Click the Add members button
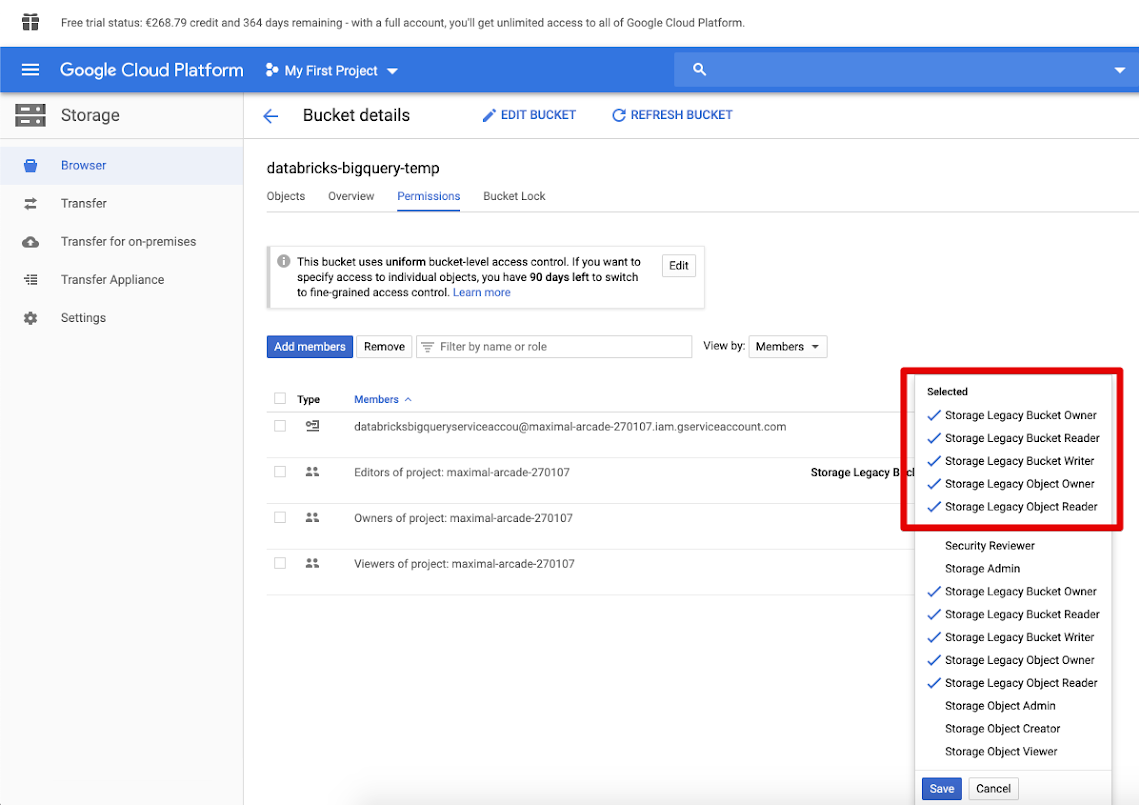This screenshot has width=1139, height=805. [309, 346]
